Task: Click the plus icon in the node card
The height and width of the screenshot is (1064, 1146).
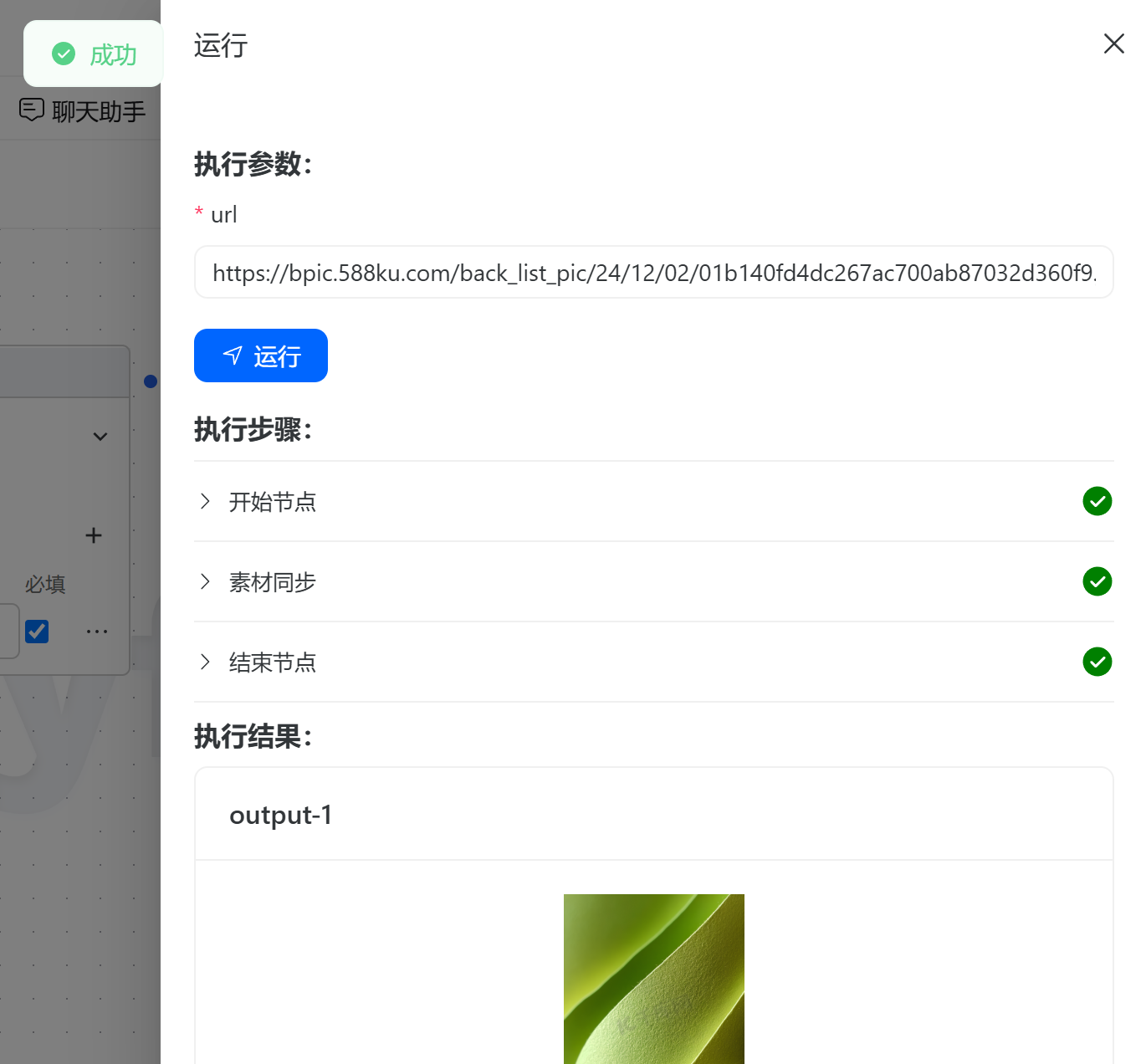Action: click(x=94, y=535)
